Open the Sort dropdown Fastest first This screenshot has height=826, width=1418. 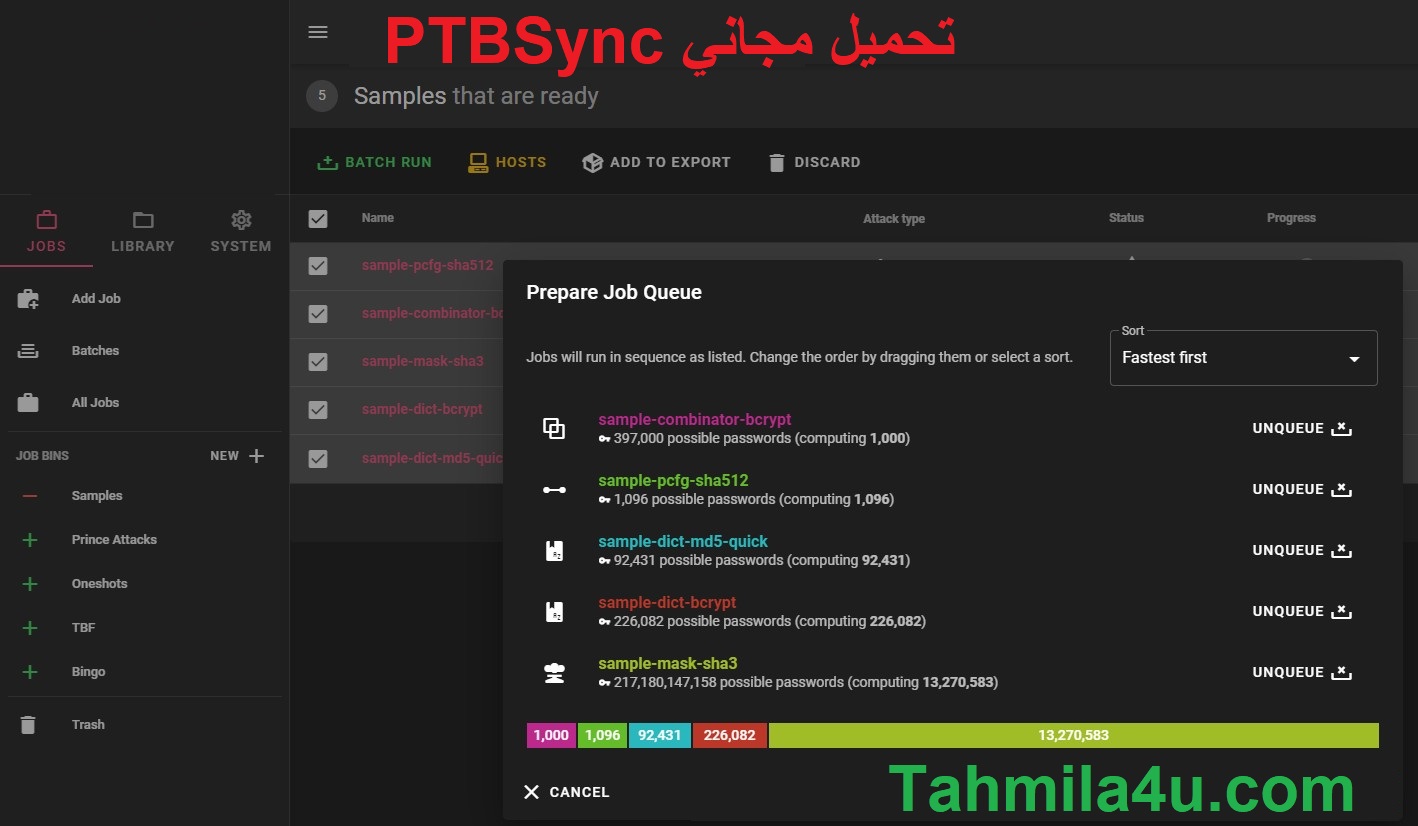[1243, 357]
